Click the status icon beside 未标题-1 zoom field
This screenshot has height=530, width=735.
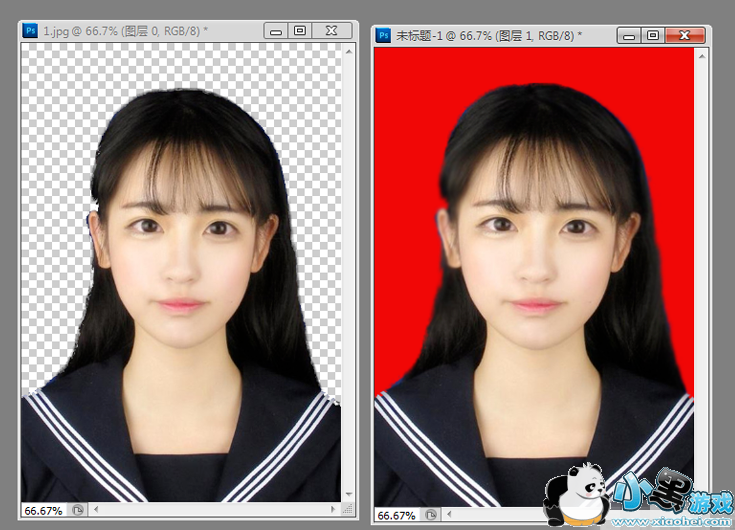tap(431, 516)
